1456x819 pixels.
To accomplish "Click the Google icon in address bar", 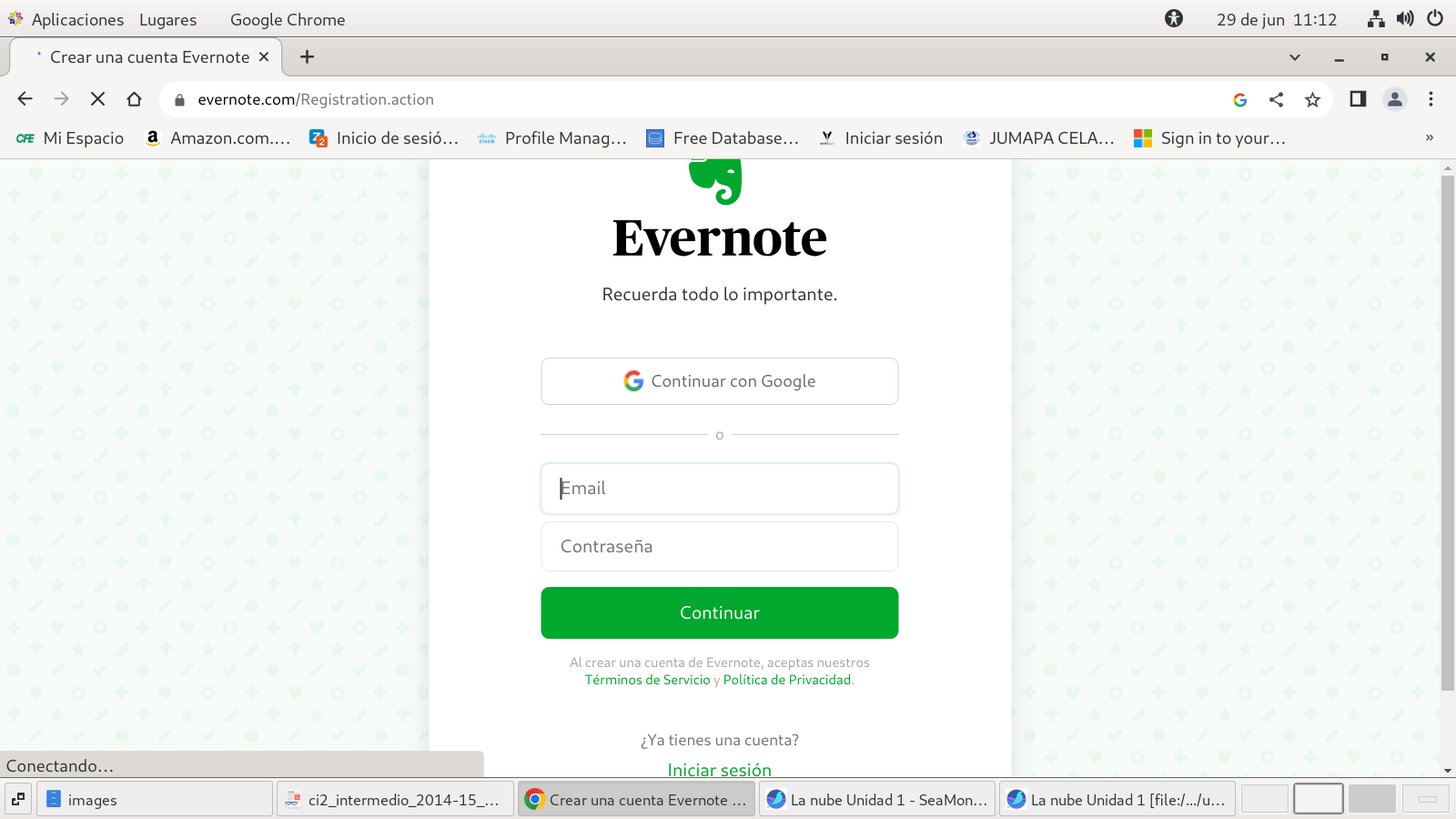I will (x=1239, y=100).
